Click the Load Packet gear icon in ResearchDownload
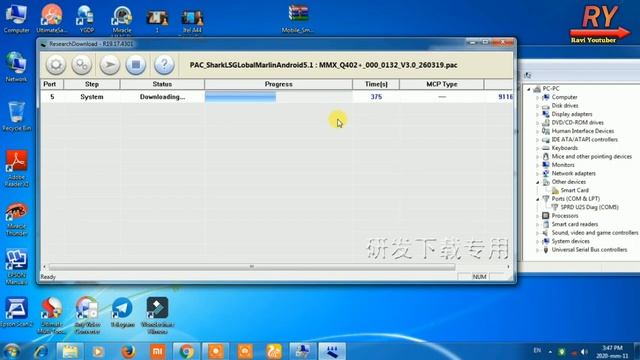 [56, 64]
